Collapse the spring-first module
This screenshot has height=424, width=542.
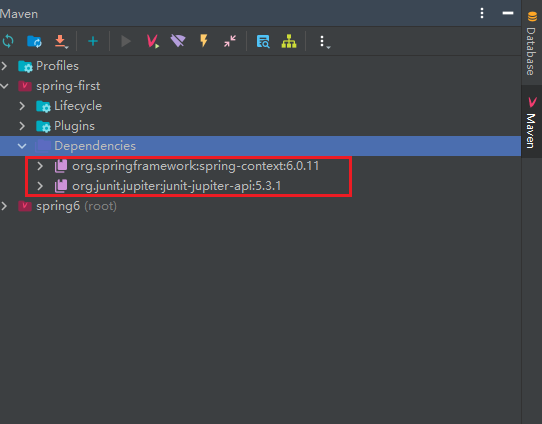click(4, 86)
